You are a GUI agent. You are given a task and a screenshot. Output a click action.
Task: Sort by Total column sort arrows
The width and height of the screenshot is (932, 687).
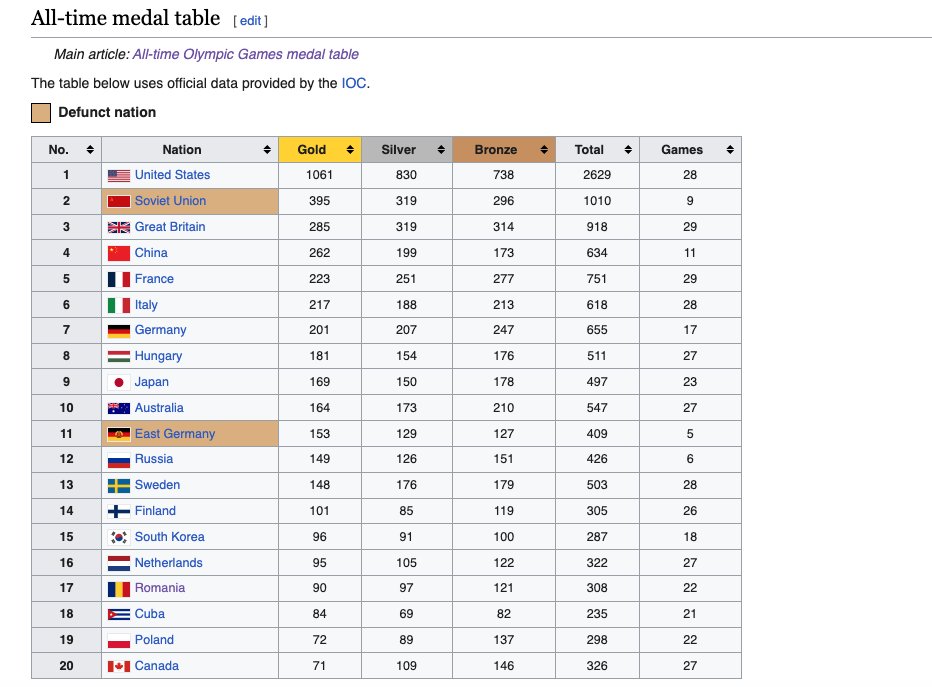click(x=628, y=150)
